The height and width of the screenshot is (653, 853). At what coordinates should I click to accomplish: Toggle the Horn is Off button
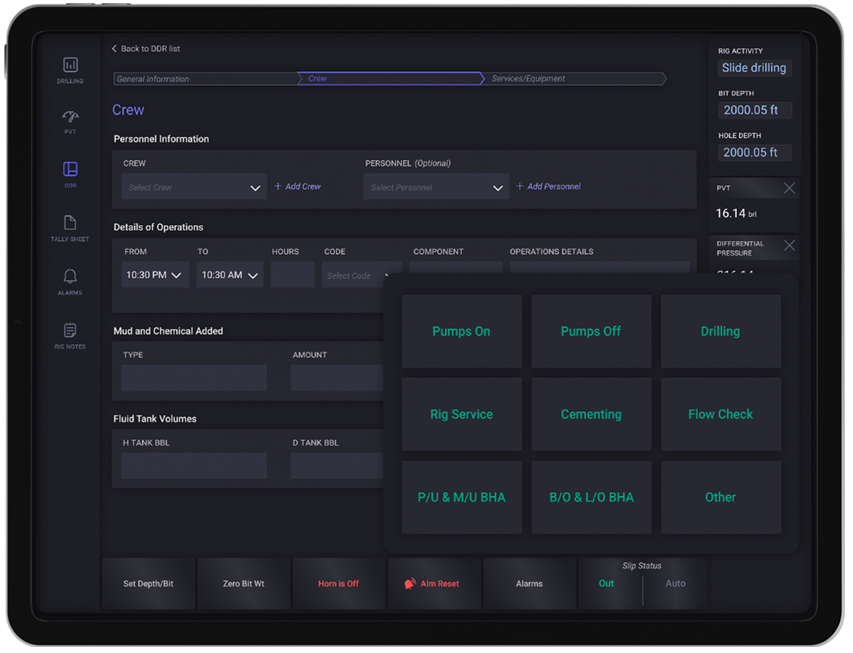(338, 583)
